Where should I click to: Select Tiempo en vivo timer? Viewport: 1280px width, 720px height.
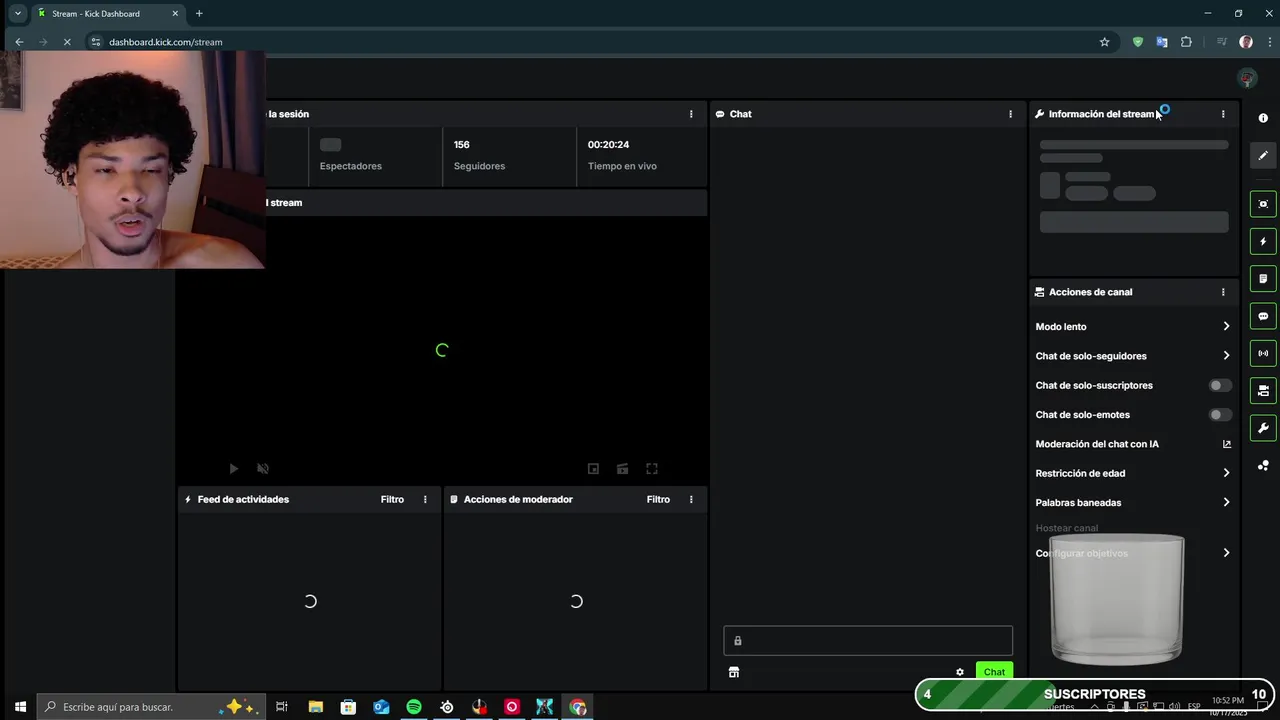pos(642,156)
